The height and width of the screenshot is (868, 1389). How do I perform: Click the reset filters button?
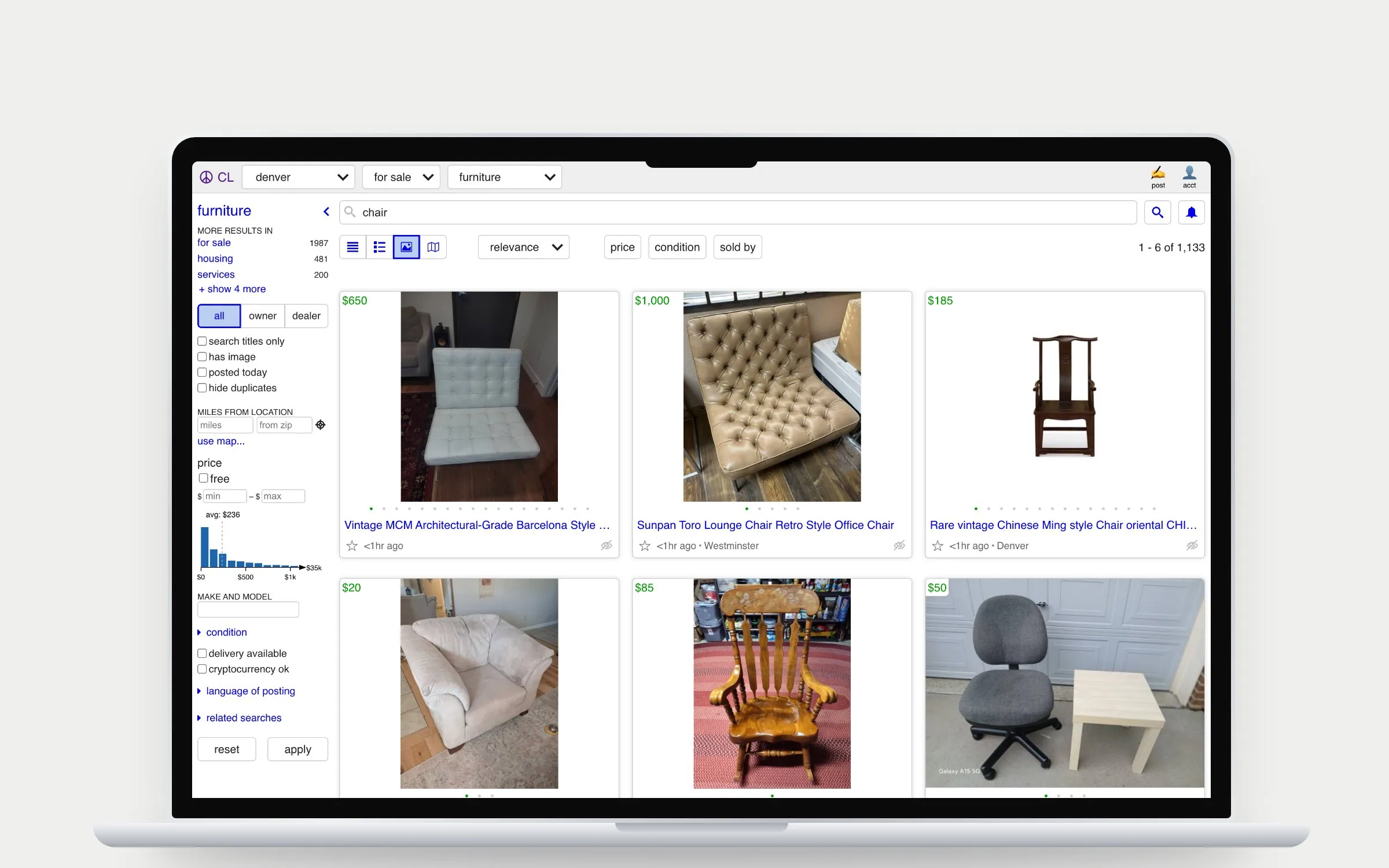226,749
